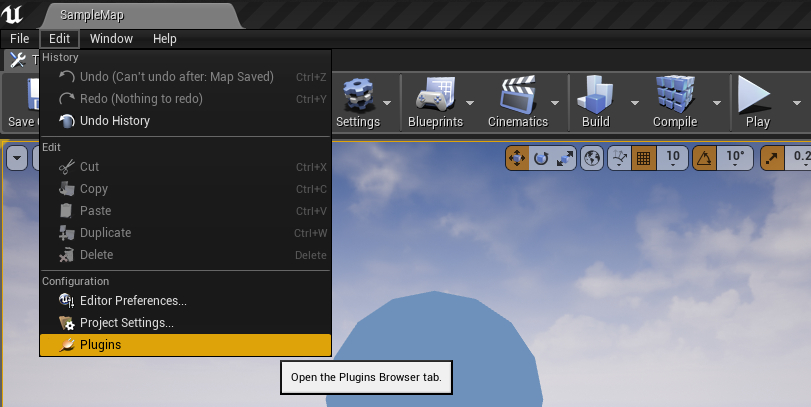
Task: Close the Edit menu
Action: coord(59,39)
